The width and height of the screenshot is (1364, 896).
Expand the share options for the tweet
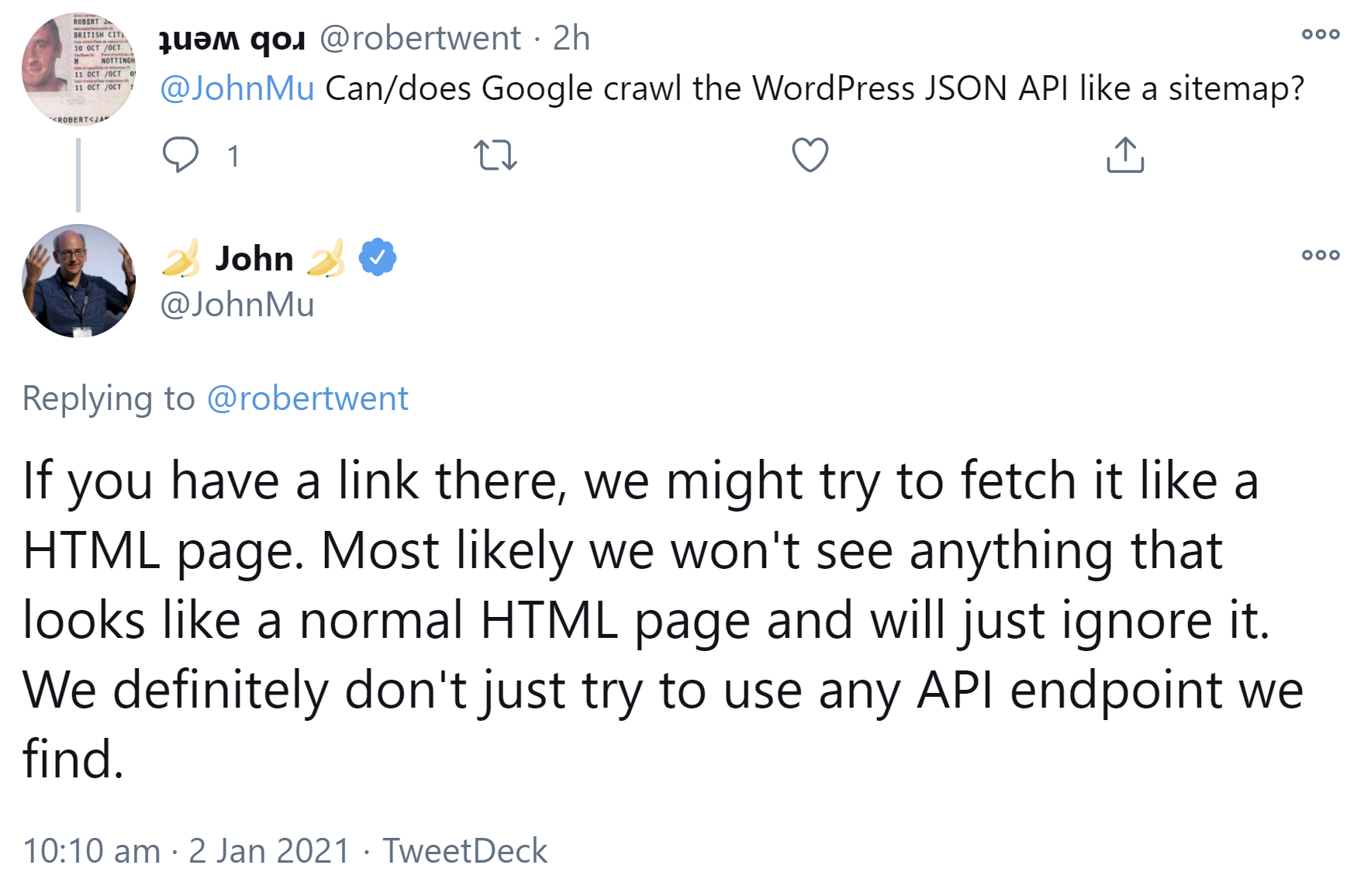click(1124, 155)
